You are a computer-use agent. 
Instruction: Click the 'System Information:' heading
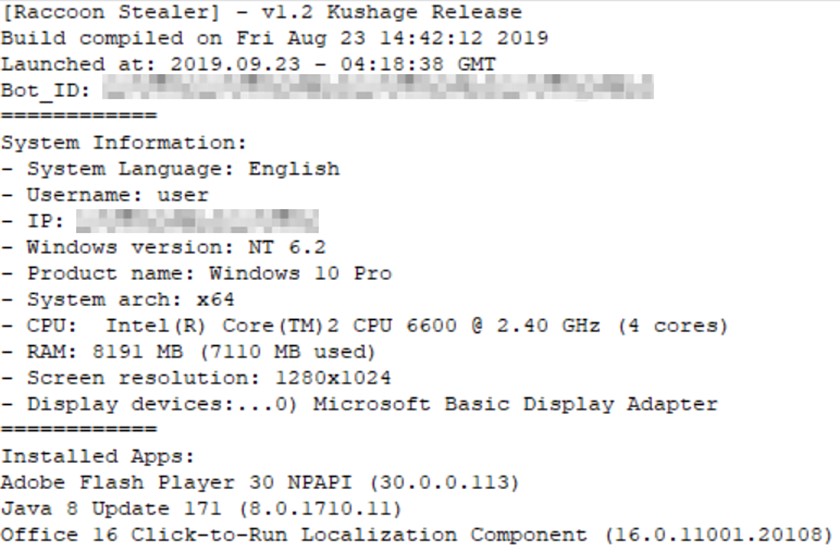(123, 143)
